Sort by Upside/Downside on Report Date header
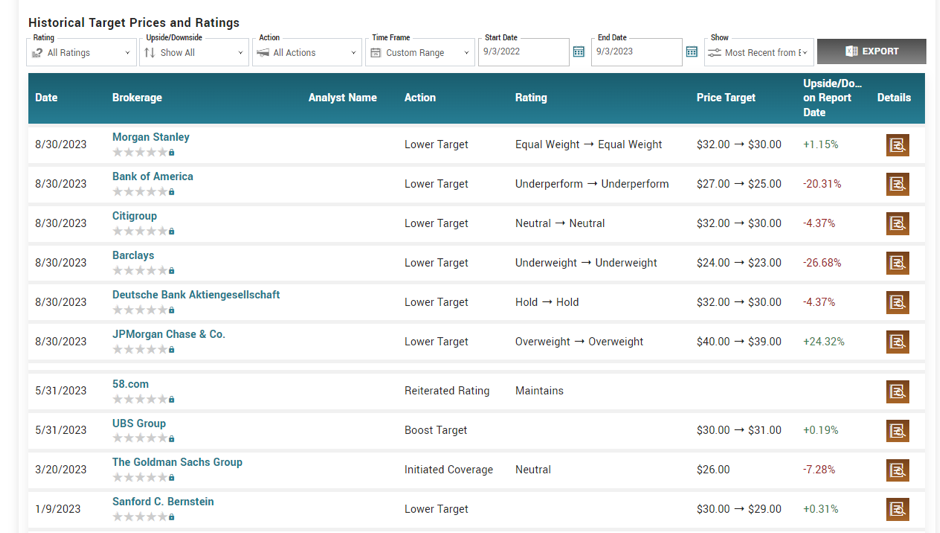This screenshot has width=940, height=533. [832, 98]
